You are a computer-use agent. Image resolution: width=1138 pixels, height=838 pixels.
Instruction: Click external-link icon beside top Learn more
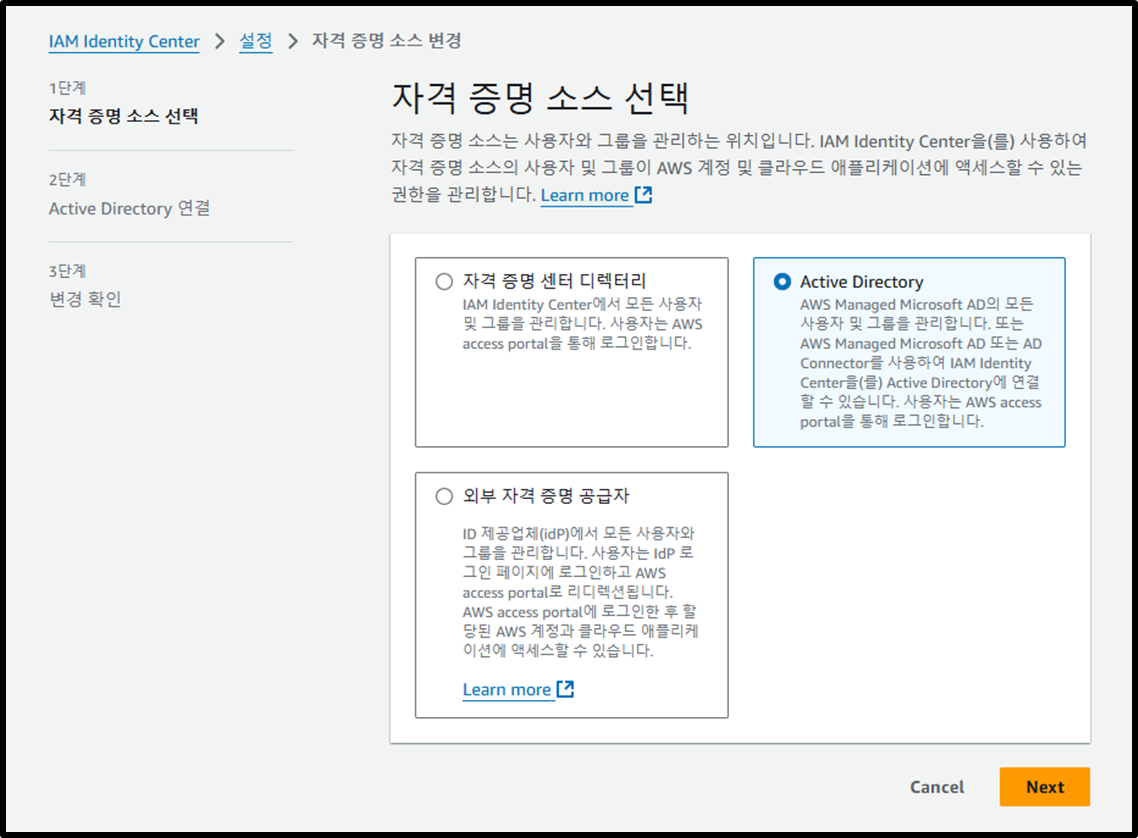pos(644,194)
